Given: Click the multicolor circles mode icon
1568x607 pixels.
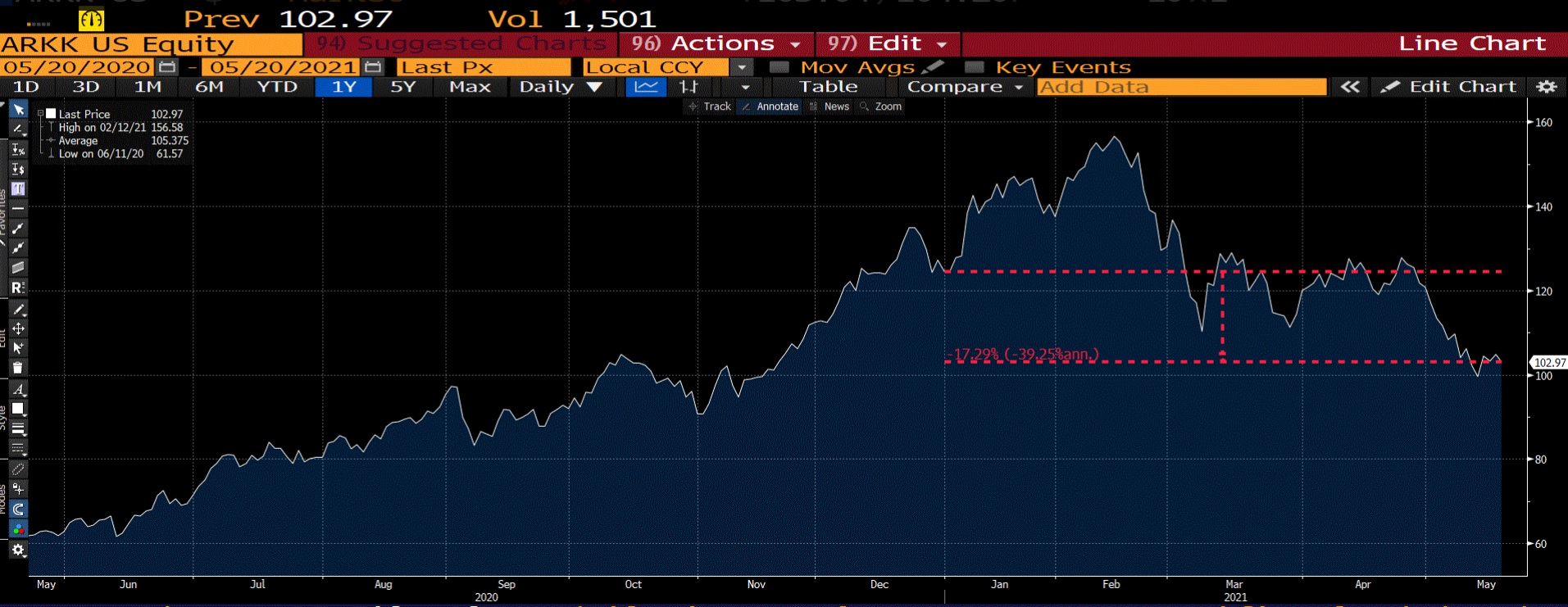Looking at the screenshot, I should 18,529.
